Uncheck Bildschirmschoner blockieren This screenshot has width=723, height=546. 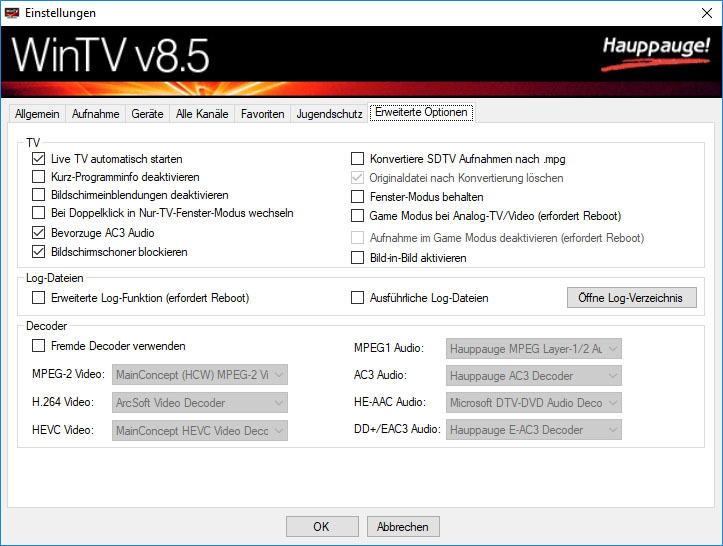coord(38,252)
